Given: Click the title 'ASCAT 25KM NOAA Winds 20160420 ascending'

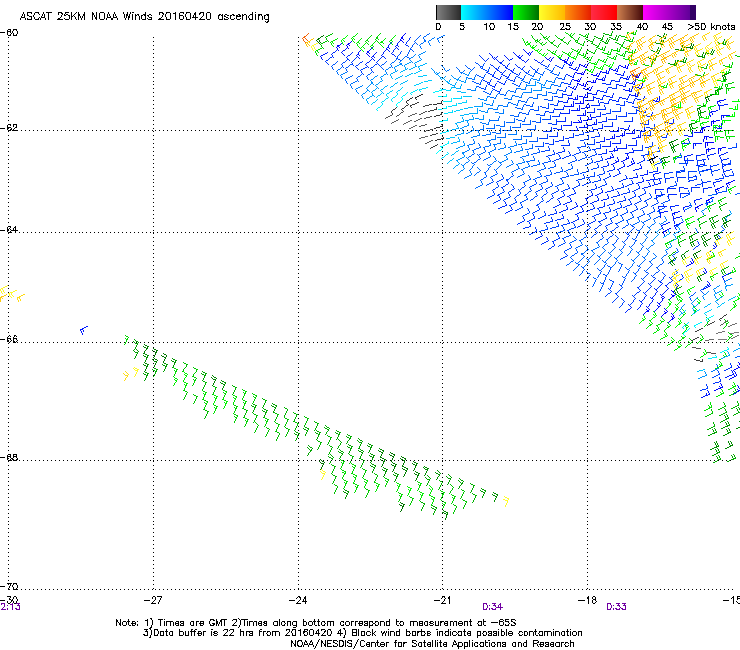Looking at the screenshot, I should point(144,17).
